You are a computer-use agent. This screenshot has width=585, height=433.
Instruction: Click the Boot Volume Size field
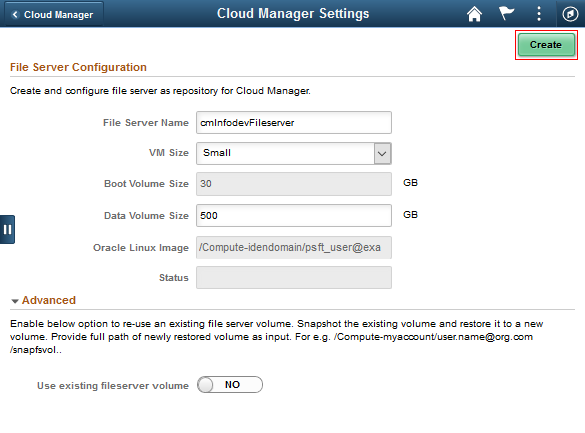[294, 184]
